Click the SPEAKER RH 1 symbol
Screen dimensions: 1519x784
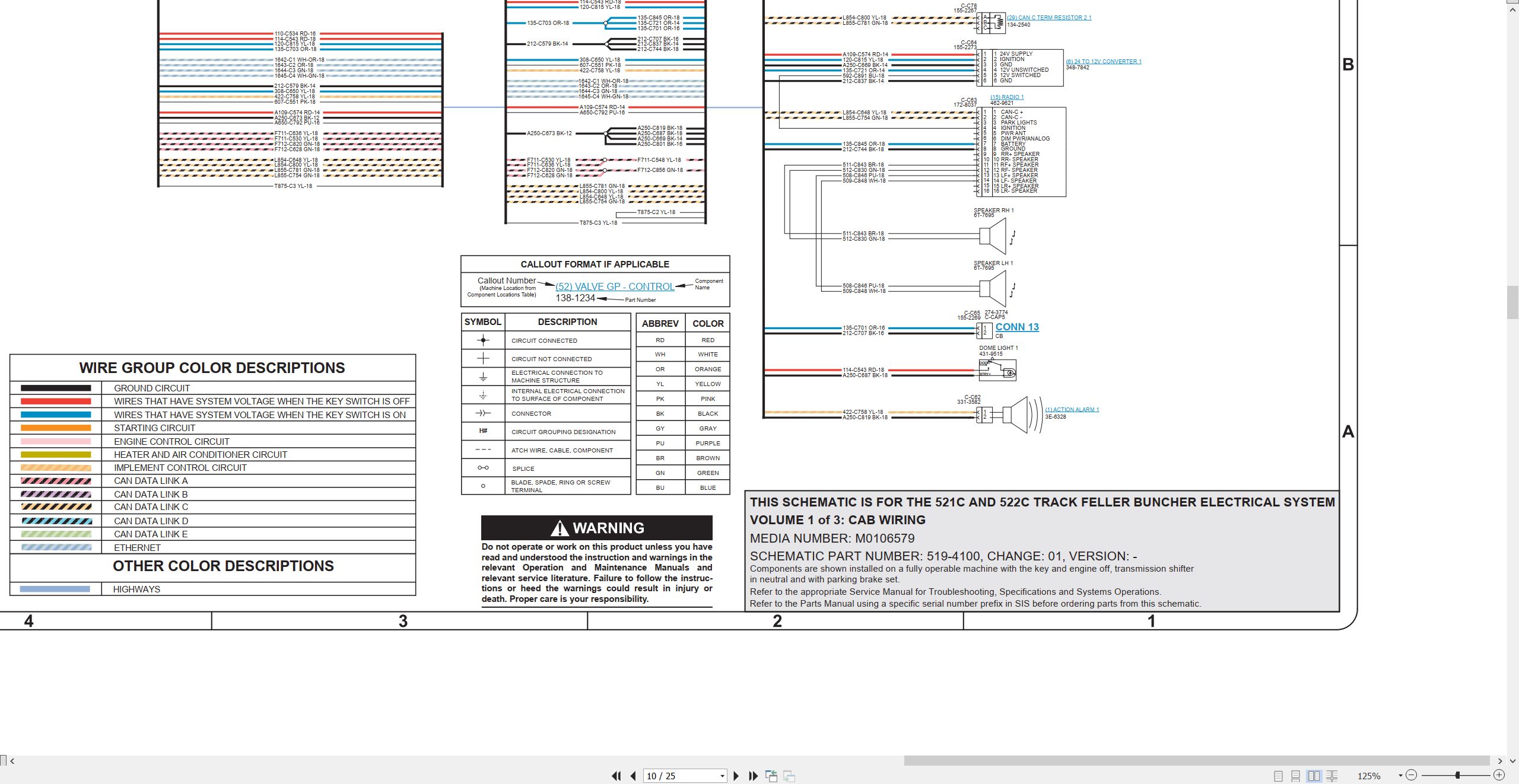[994, 236]
